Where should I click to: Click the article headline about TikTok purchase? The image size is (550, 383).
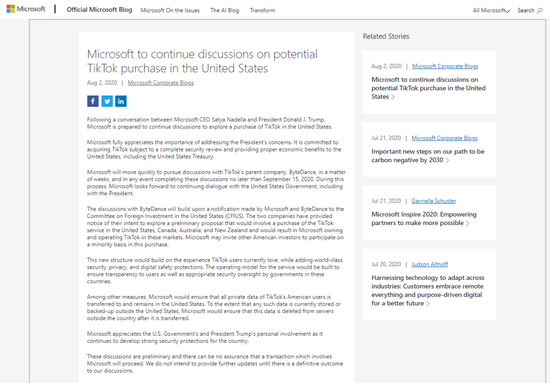point(202,61)
